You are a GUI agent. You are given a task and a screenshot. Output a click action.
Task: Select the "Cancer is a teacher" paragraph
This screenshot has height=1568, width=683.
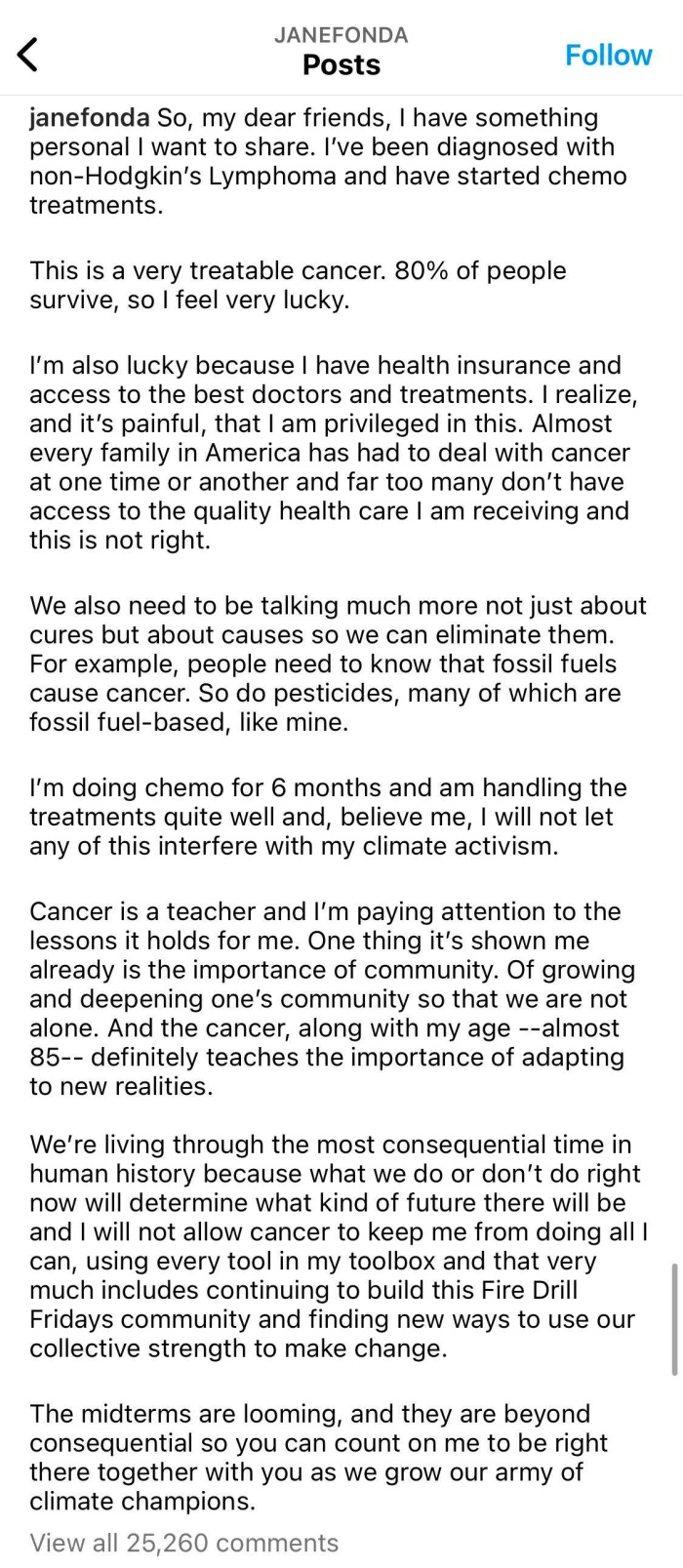pyautogui.click(x=332, y=998)
